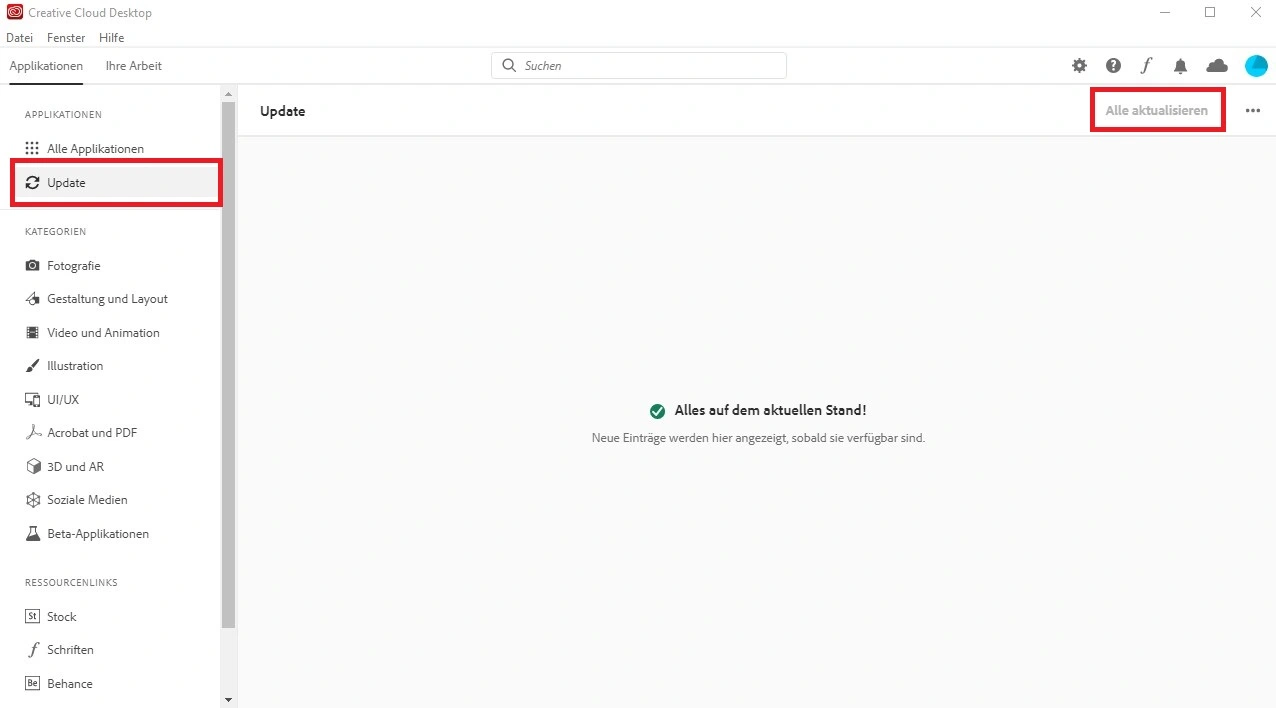Click the Alle aktualisieren button

coord(1157,110)
